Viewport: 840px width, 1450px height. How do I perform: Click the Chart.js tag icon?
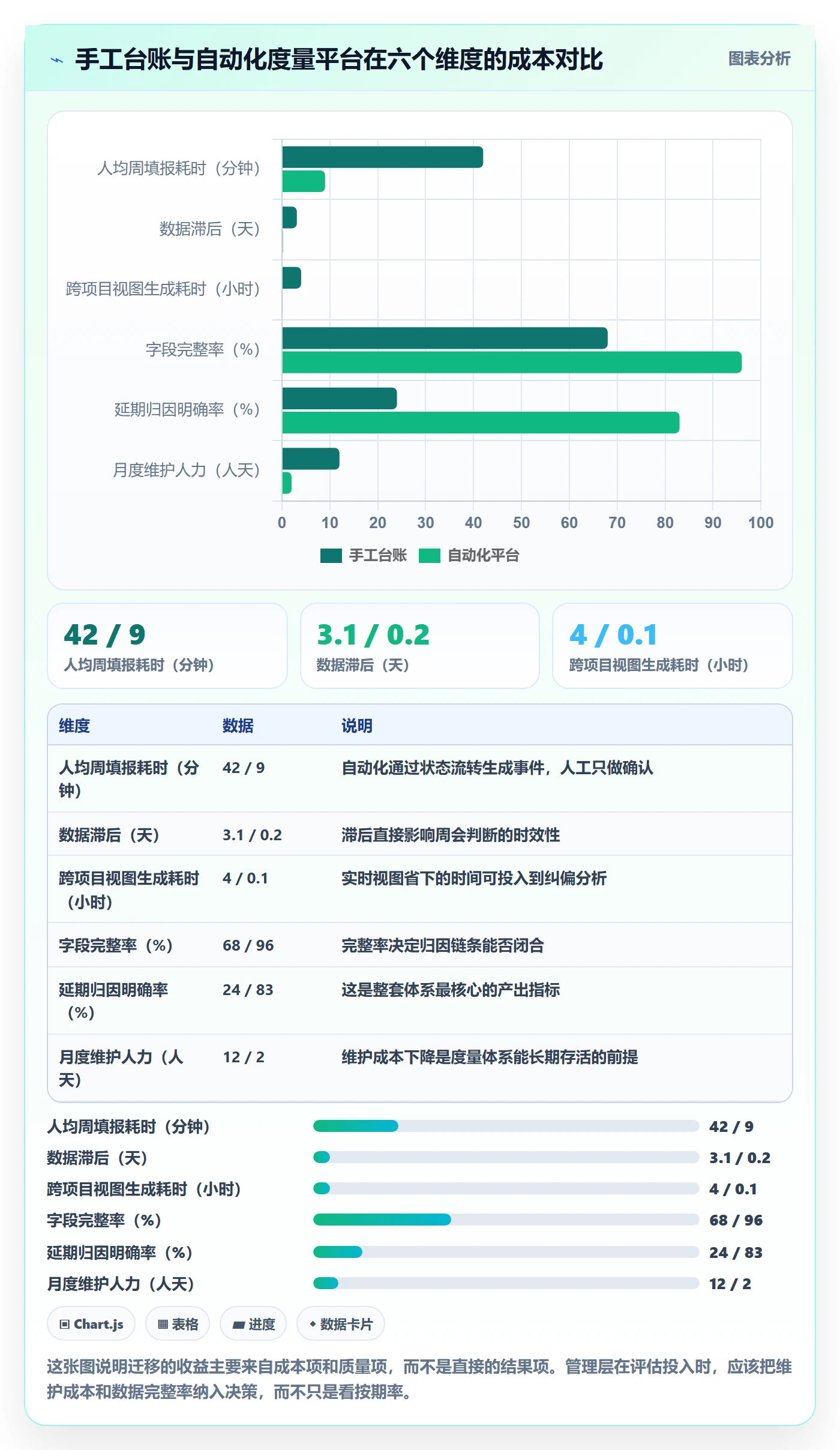click(x=65, y=1324)
